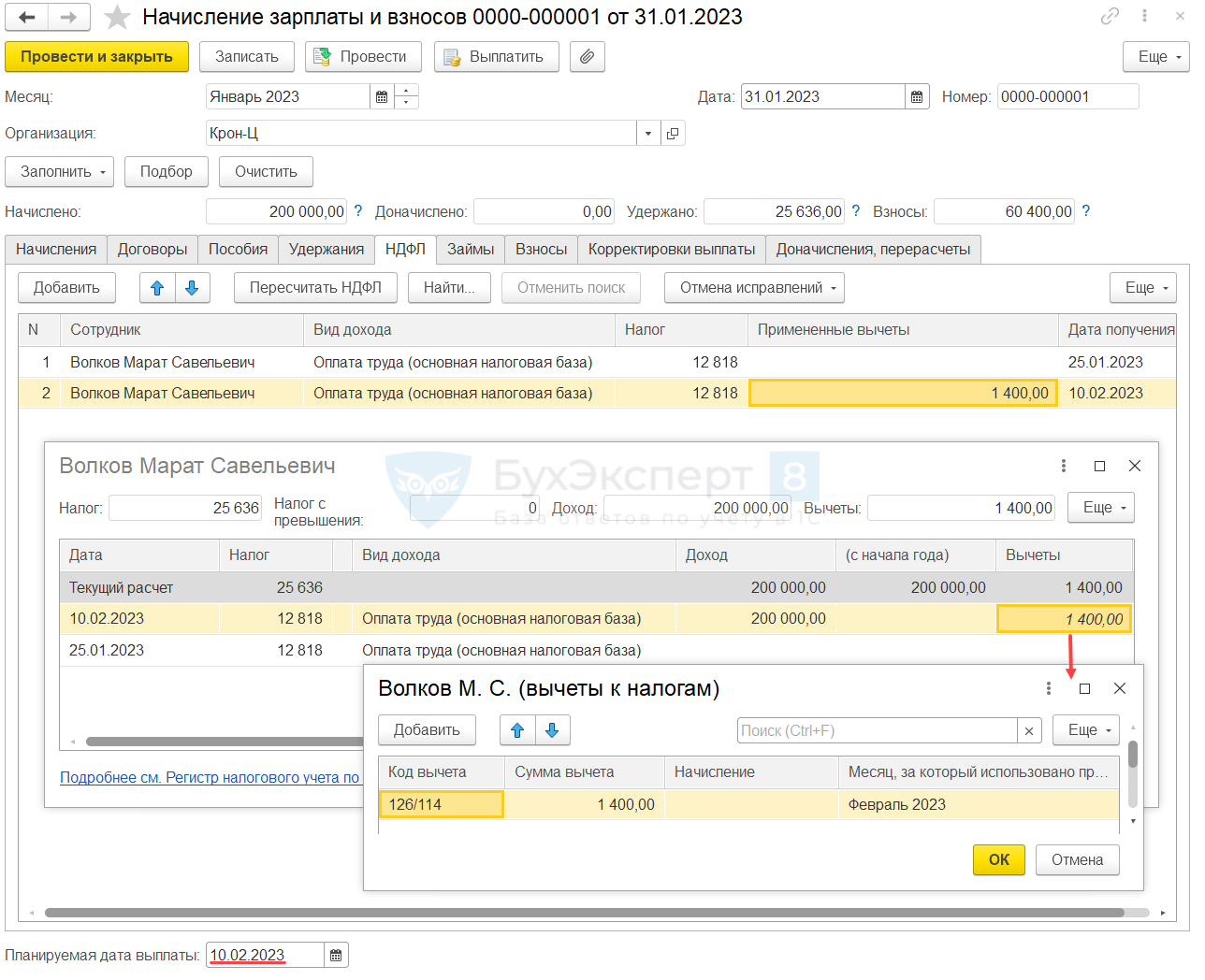Open the three-dot menu in title bar
Screen dimensions: 1205x980
tap(1144, 16)
